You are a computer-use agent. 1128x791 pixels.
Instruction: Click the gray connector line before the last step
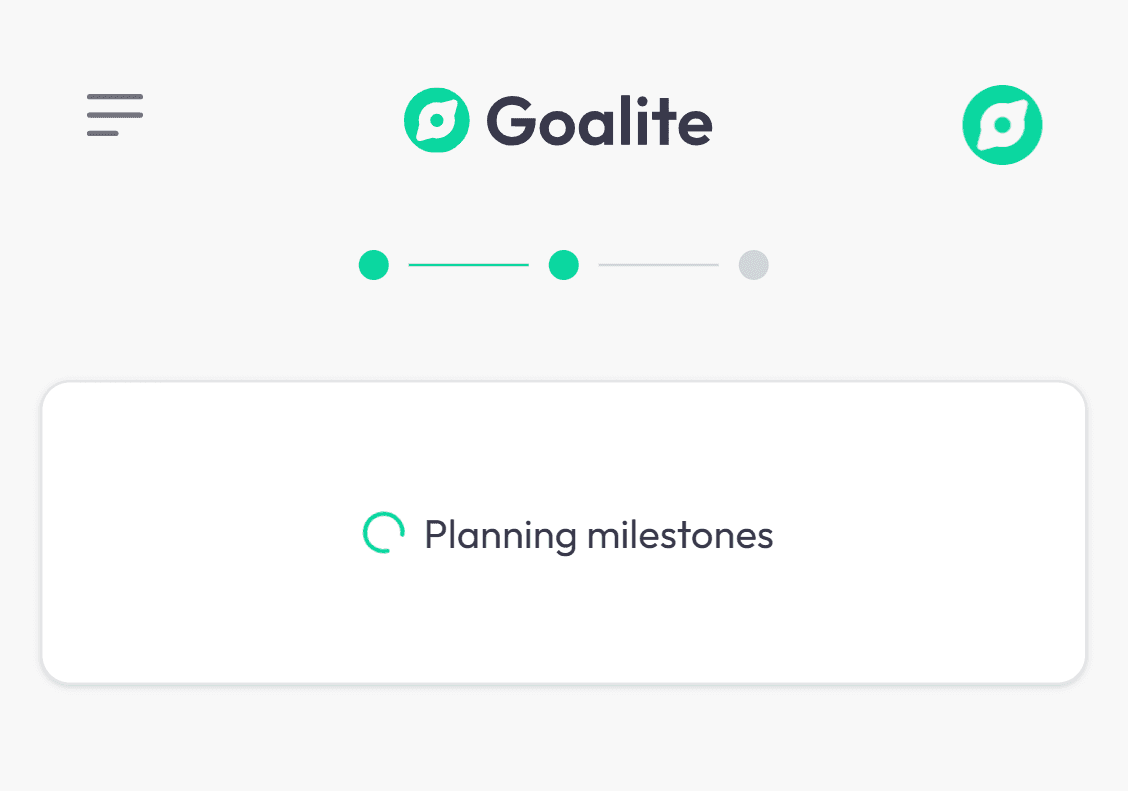click(658, 265)
